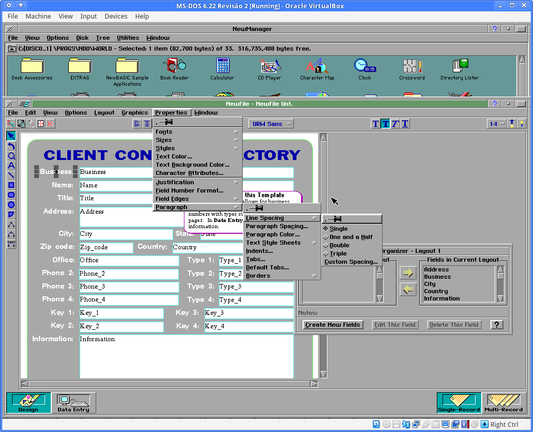Click Delete This Field button
This screenshot has height=432, width=533.
(454, 325)
